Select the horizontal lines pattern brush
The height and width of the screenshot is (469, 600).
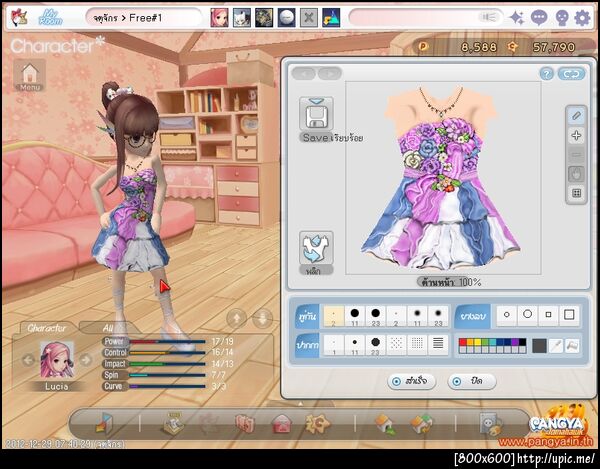[x=438, y=345]
